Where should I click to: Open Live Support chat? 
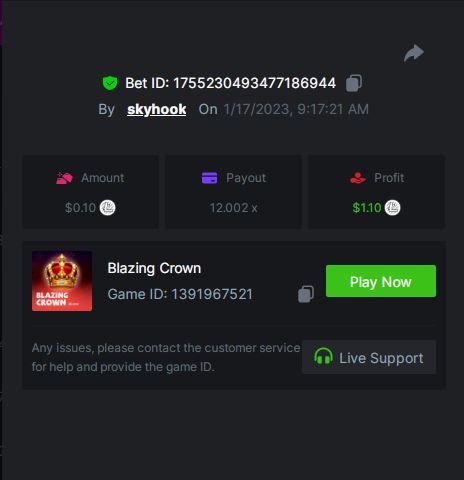tap(369, 357)
